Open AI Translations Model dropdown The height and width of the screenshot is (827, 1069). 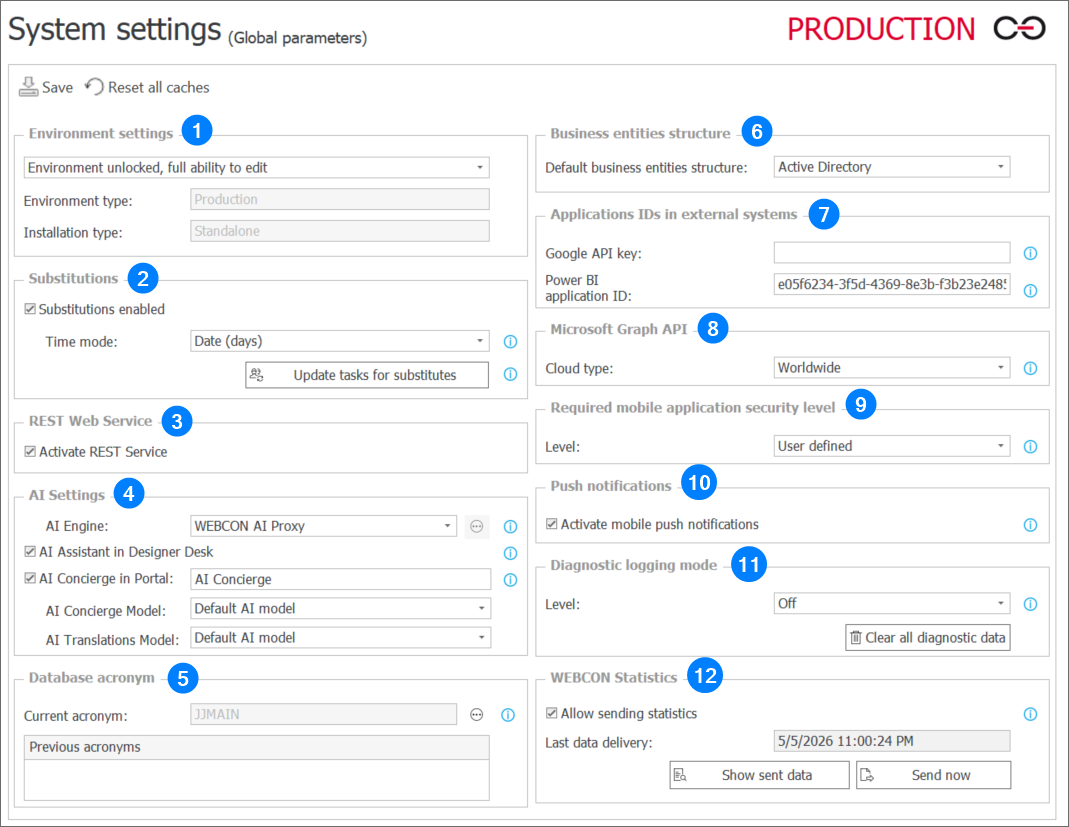pos(340,637)
